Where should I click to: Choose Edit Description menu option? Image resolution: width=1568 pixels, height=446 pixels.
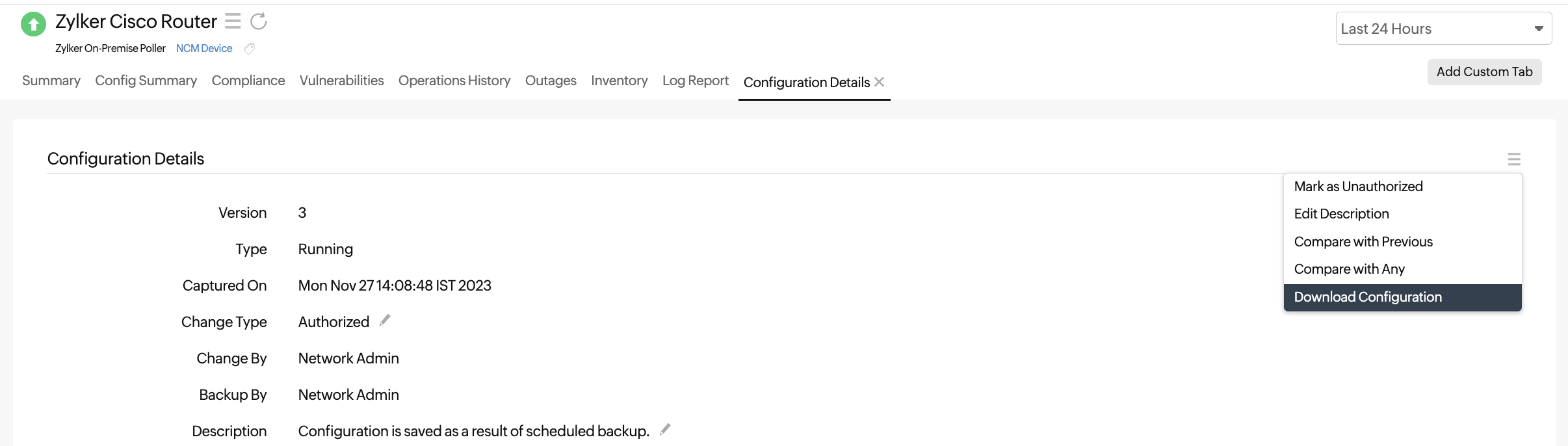click(x=1341, y=214)
